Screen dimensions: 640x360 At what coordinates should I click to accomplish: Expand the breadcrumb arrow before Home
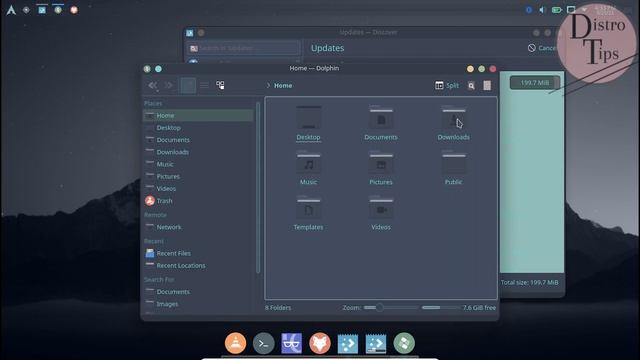(268, 85)
